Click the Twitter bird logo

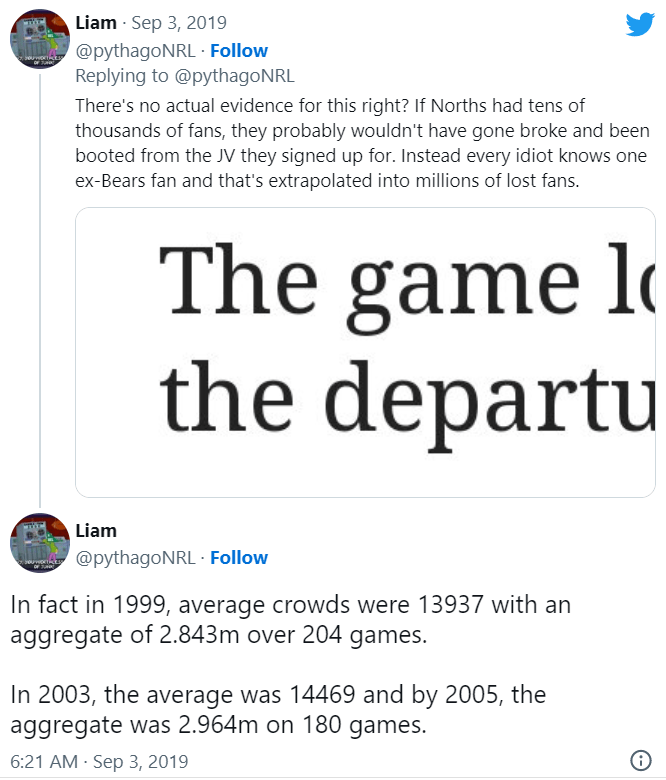(x=639, y=24)
